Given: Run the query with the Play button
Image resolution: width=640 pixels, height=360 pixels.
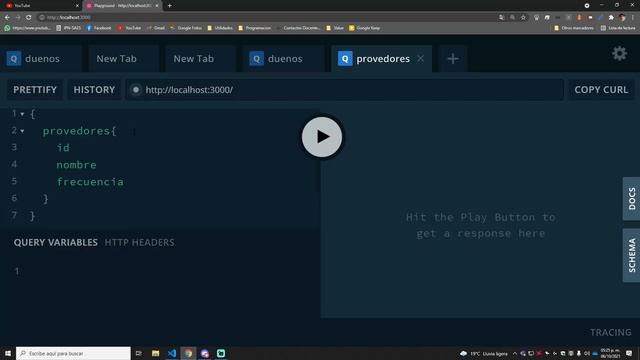Looking at the screenshot, I should tap(322, 137).
